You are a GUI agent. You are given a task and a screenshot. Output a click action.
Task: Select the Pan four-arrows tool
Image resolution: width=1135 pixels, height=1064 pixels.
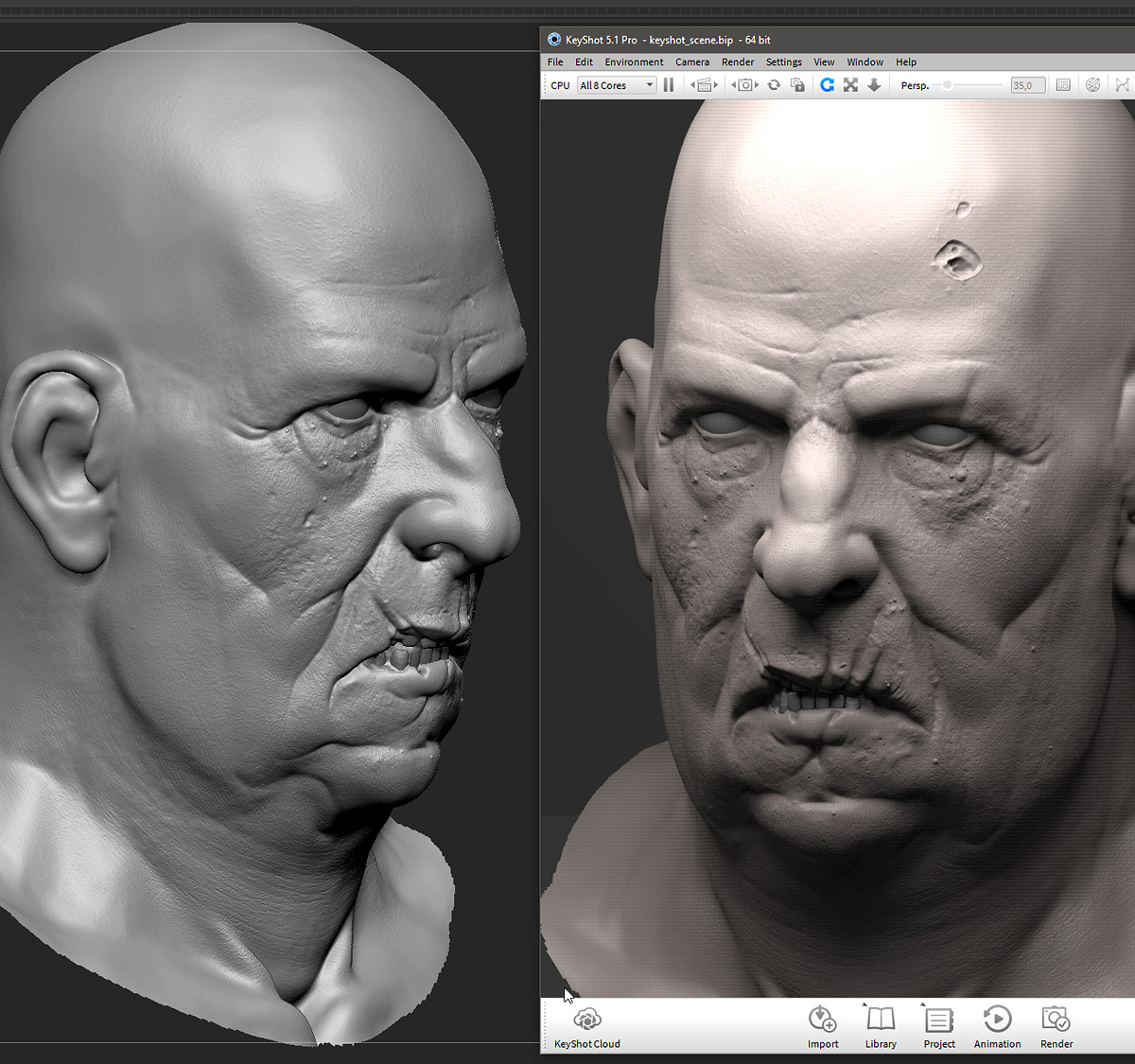850,85
